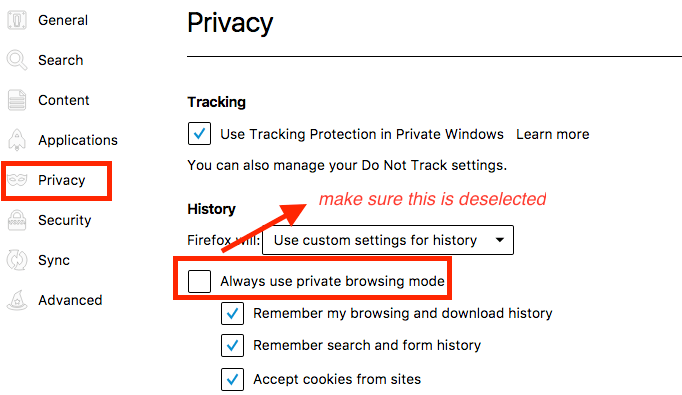This screenshot has width=682, height=395.
Task: Toggle Remember search and form history
Action: click(232, 345)
